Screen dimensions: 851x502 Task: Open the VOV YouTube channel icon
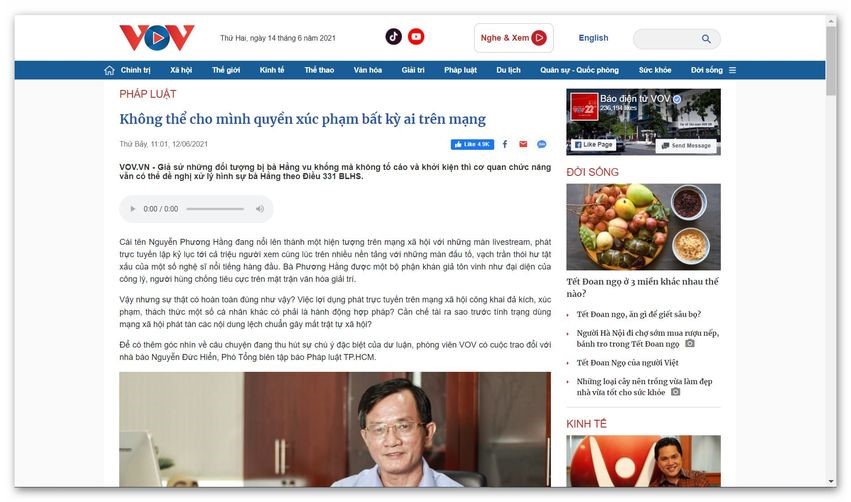pos(416,37)
